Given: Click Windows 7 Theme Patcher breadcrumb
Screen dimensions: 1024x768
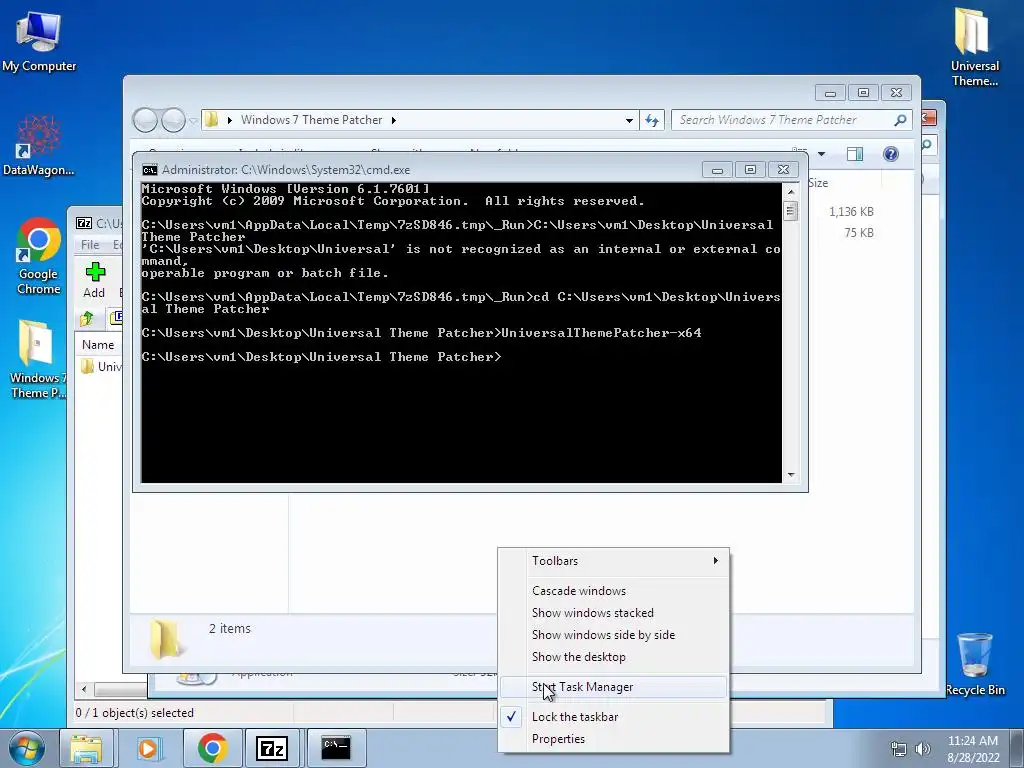Looking at the screenshot, I should tap(312, 120).
